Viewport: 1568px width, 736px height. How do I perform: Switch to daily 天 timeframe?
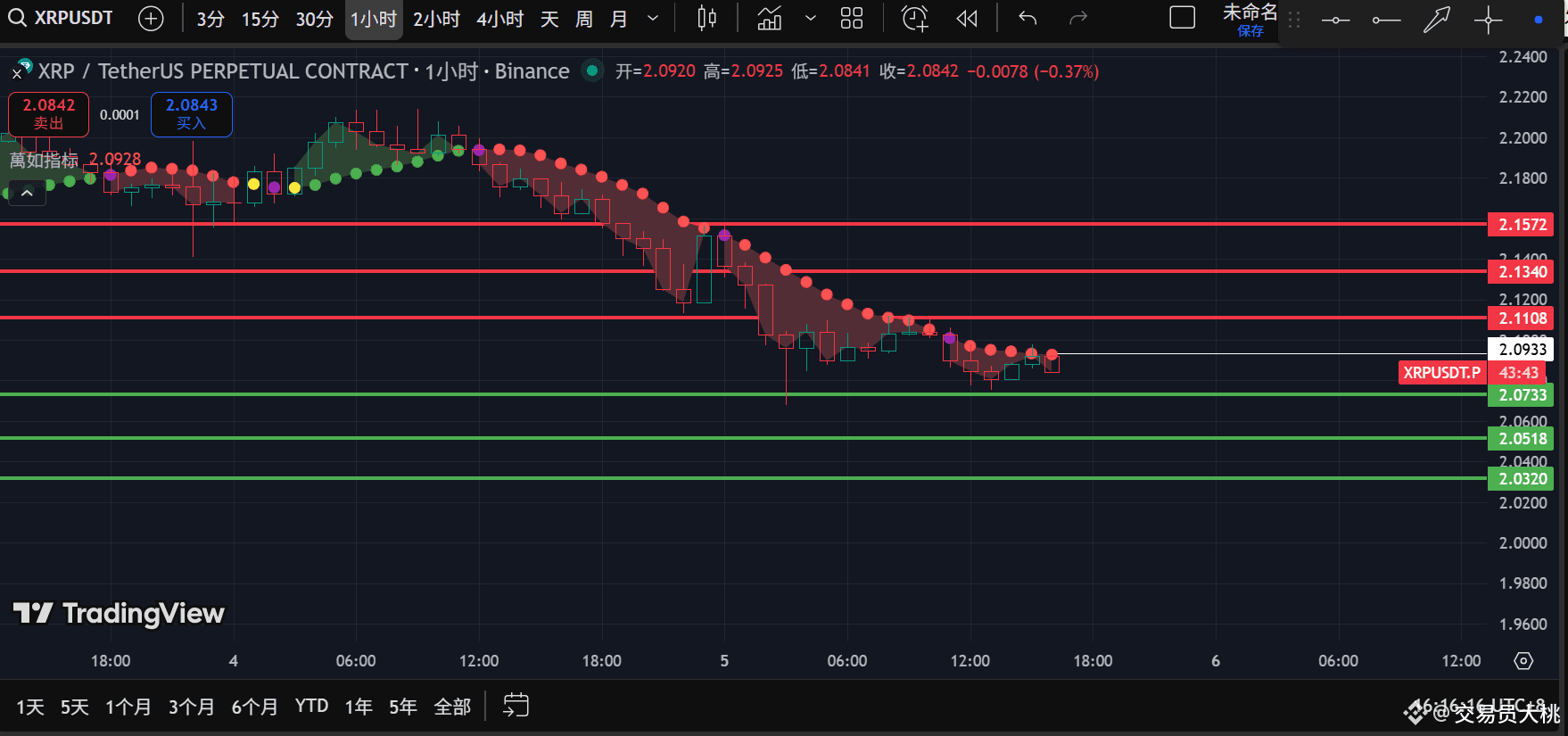tap(549, 19)
